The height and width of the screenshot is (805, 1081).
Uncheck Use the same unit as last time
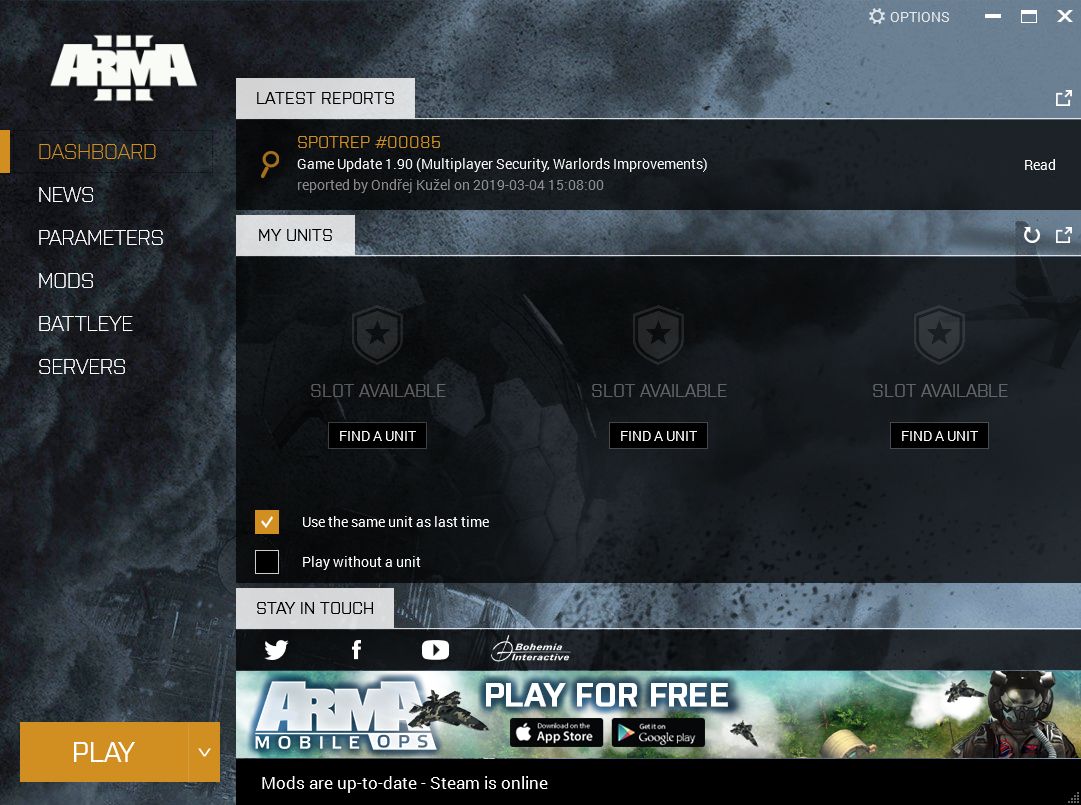267,522
